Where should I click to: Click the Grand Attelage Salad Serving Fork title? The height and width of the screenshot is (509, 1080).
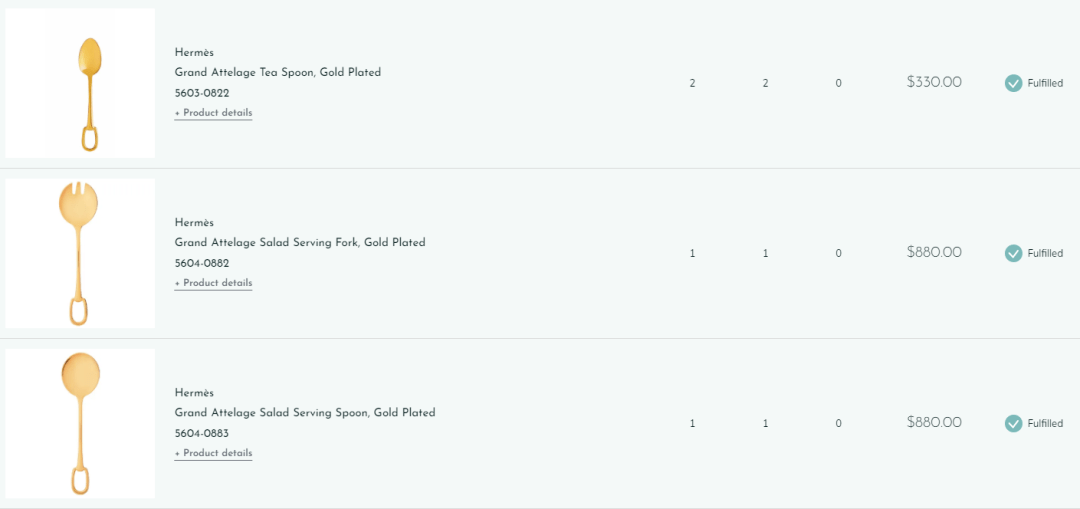tap(299, 242)
